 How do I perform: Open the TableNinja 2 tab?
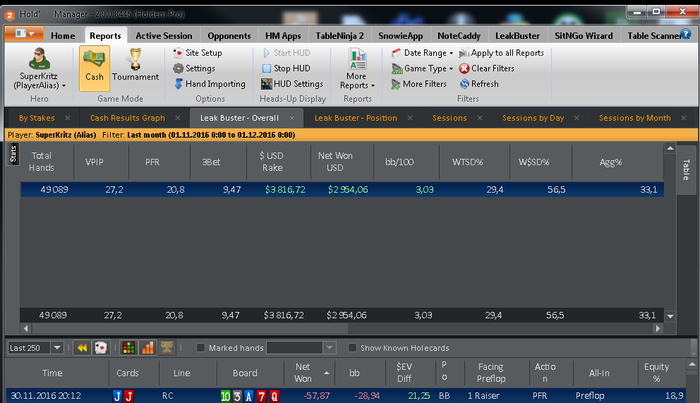coord(340,36)
